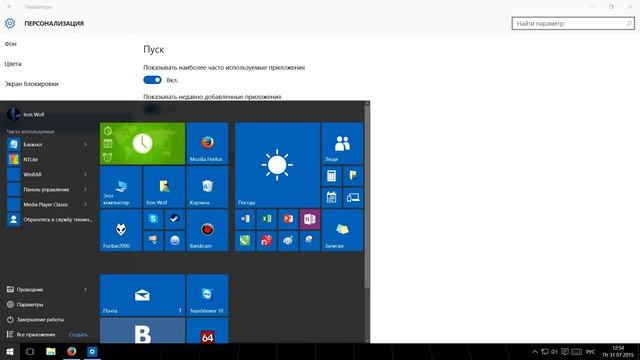Open the Люди people tile
640x360 pixels.
[342, 144]
